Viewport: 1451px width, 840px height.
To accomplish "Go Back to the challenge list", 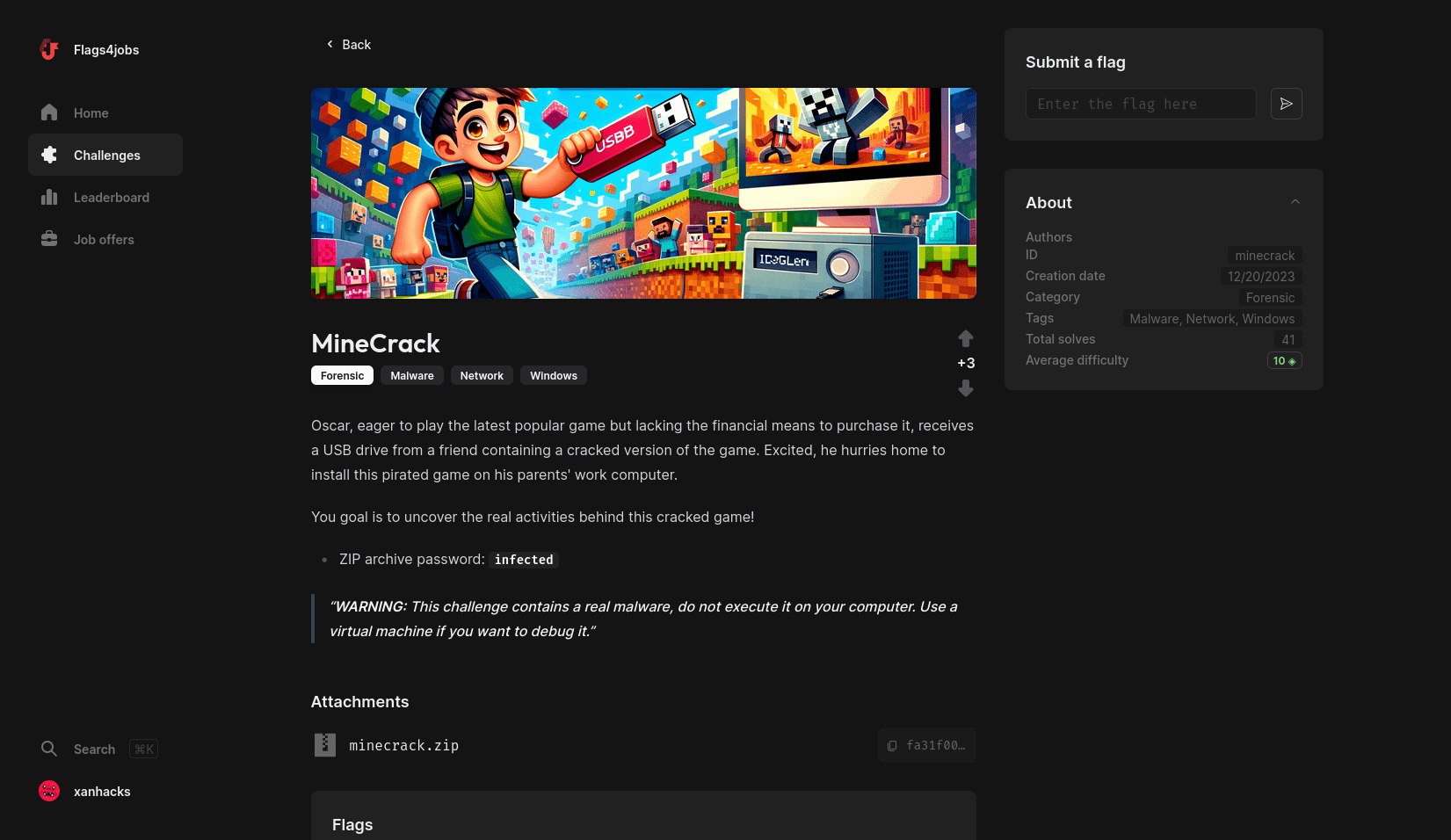I will (x=348, y=44).
